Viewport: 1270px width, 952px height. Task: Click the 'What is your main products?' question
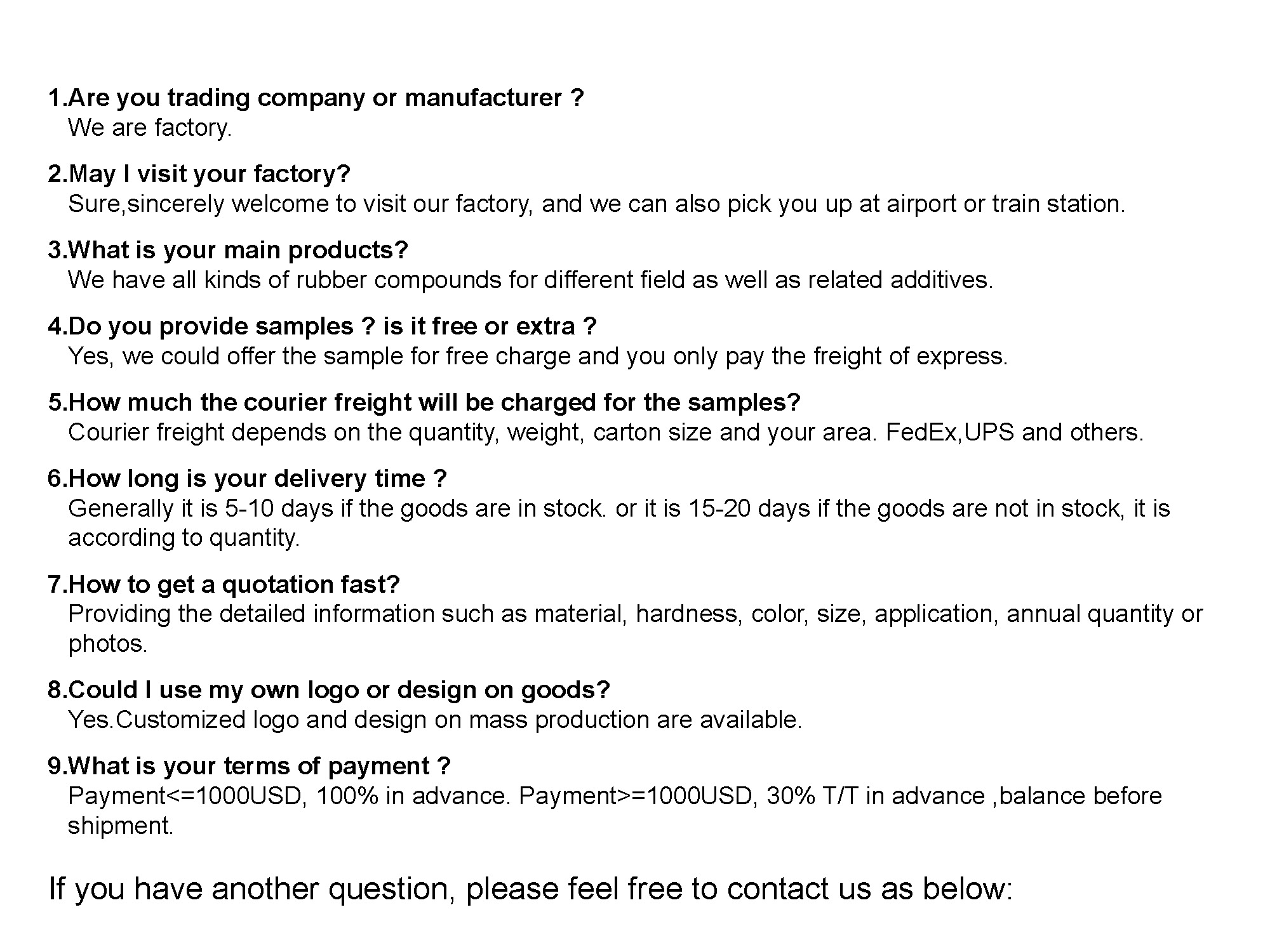click(227, 250)
